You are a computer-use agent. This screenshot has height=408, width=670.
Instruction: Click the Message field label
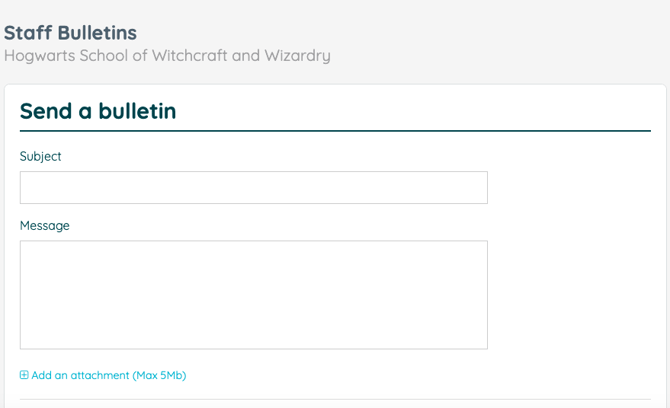tap(44, 226)
